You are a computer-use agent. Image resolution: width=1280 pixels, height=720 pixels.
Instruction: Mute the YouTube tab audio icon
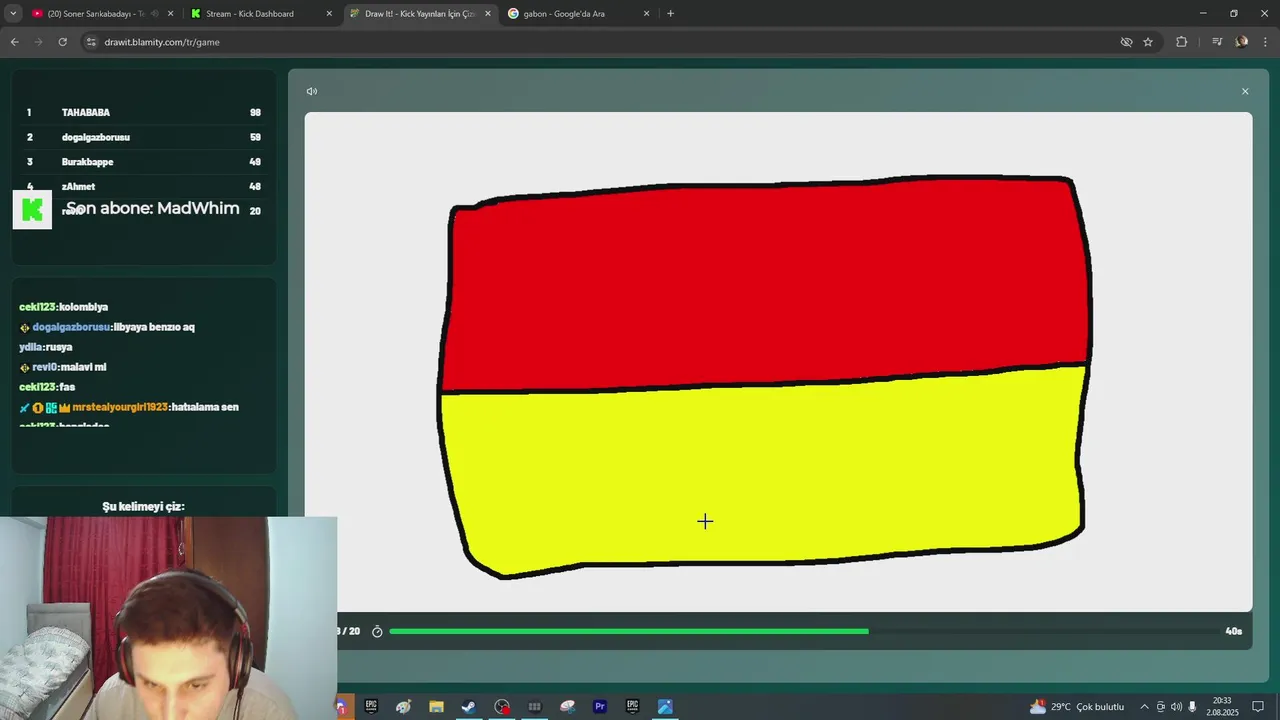tap(154, 14)
